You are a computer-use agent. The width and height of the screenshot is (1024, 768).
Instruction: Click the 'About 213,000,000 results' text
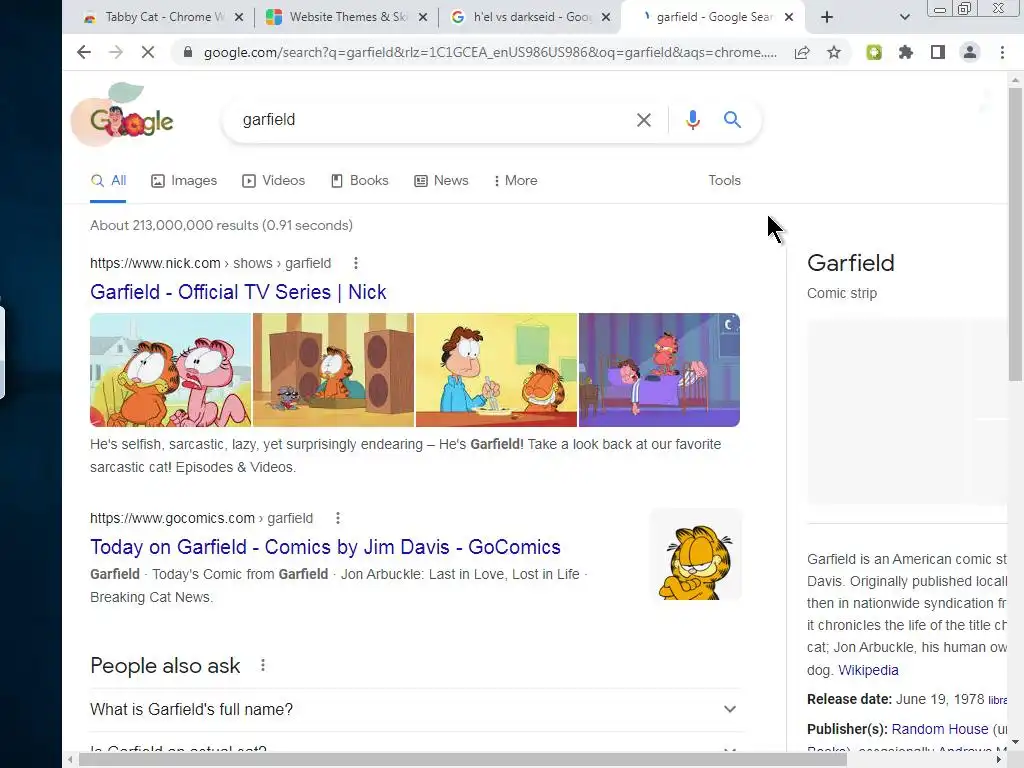[221, 225]
